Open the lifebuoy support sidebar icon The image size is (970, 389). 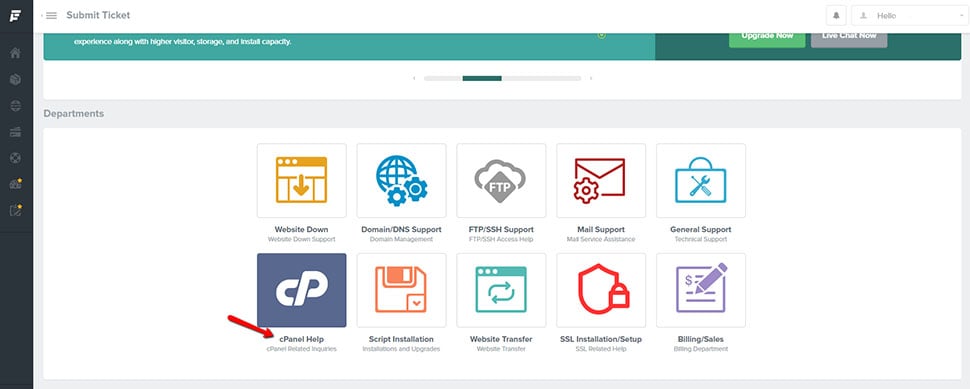tap(15, 158)
